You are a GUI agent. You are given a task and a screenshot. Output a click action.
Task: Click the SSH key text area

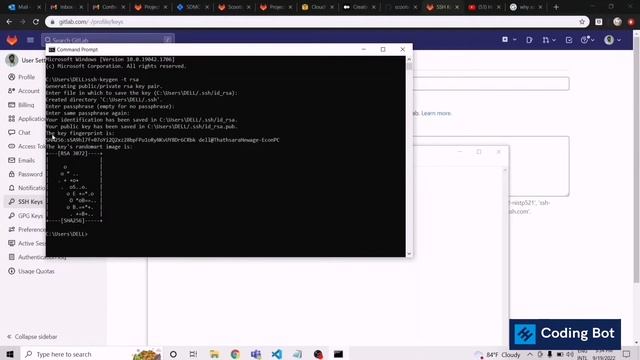pos(491,166)
